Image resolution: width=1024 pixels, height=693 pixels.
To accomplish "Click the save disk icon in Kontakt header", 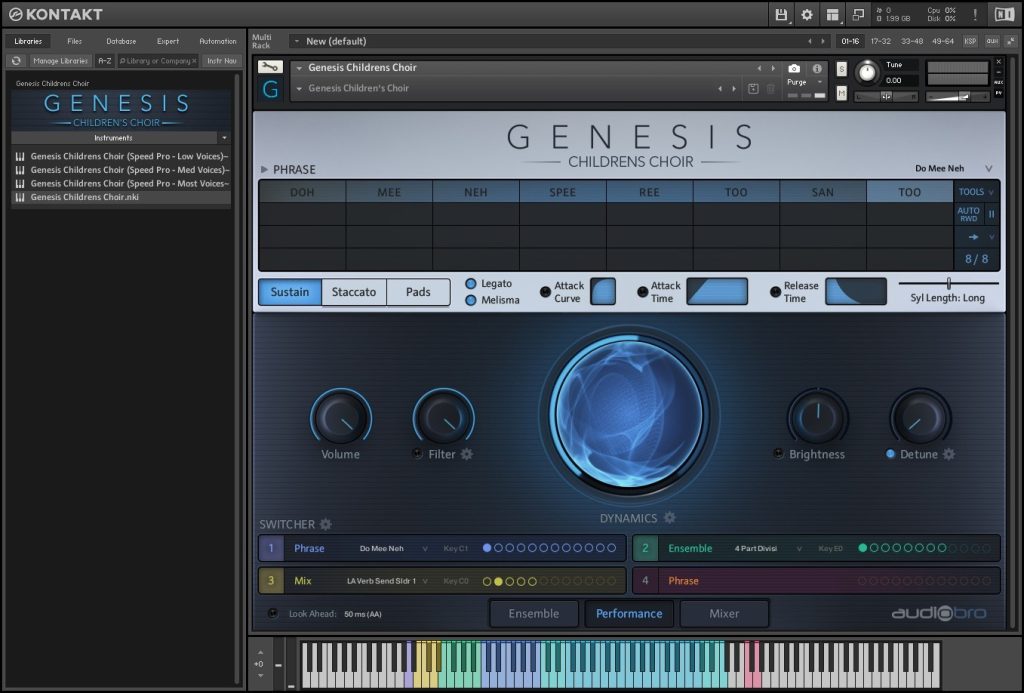I will 781,14.
